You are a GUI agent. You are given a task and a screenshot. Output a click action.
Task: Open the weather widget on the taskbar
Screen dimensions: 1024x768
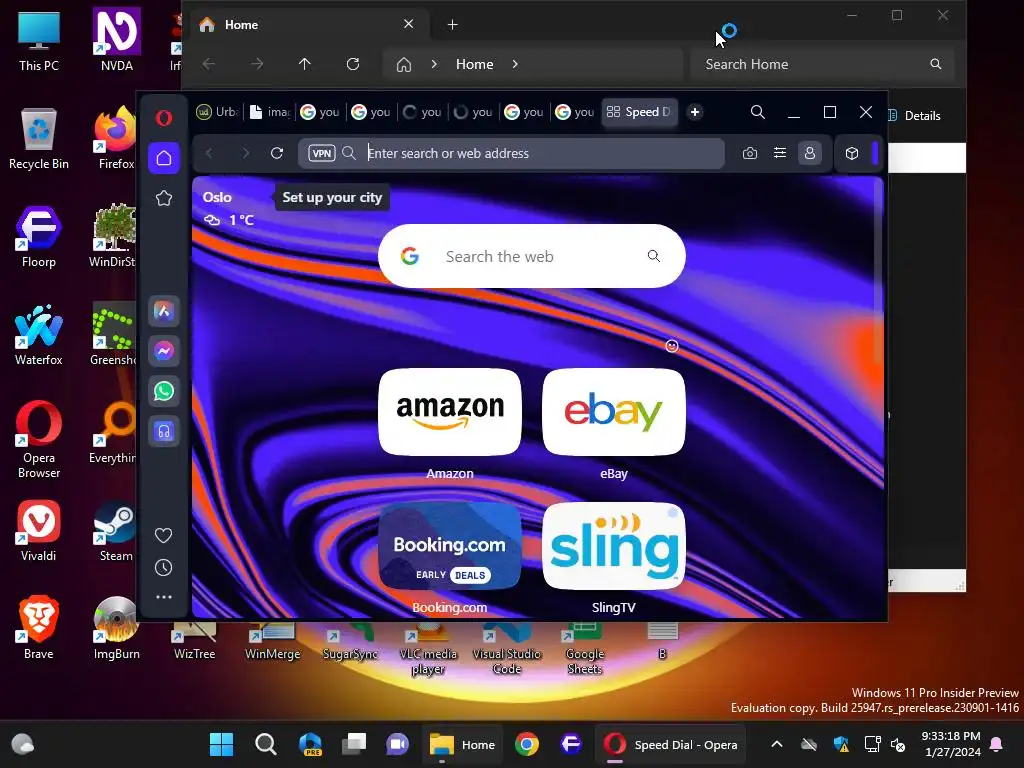pyautogui.click(x=23, y=744)
